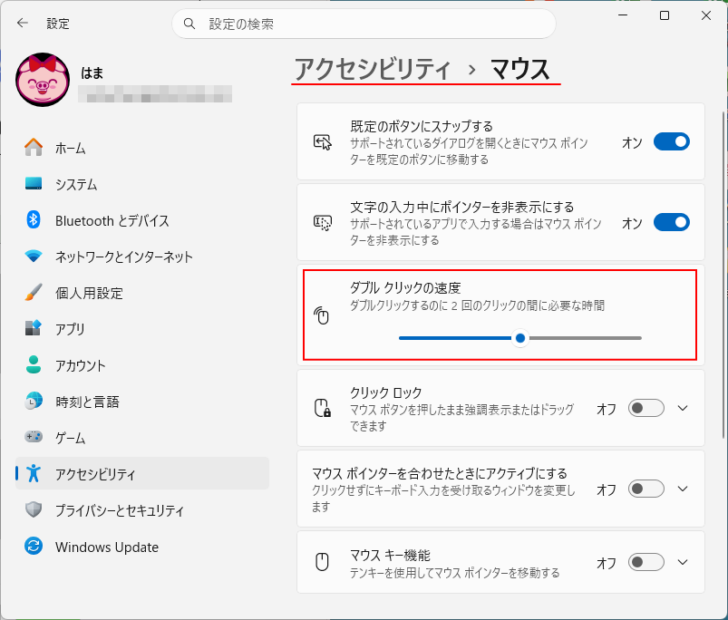Click the Apps icon in sidebar
728x620 pixels.
[x=33, y=328]
